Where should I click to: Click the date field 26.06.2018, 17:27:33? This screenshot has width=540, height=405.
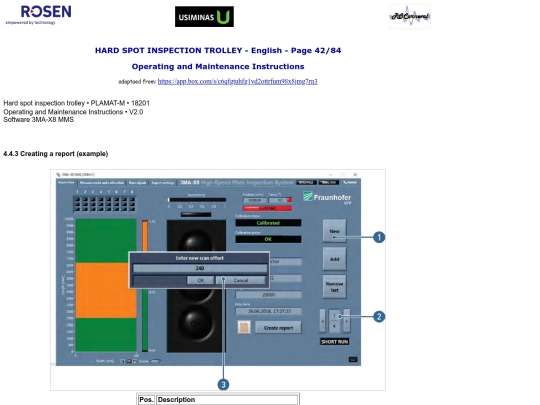tap(269, 311)
